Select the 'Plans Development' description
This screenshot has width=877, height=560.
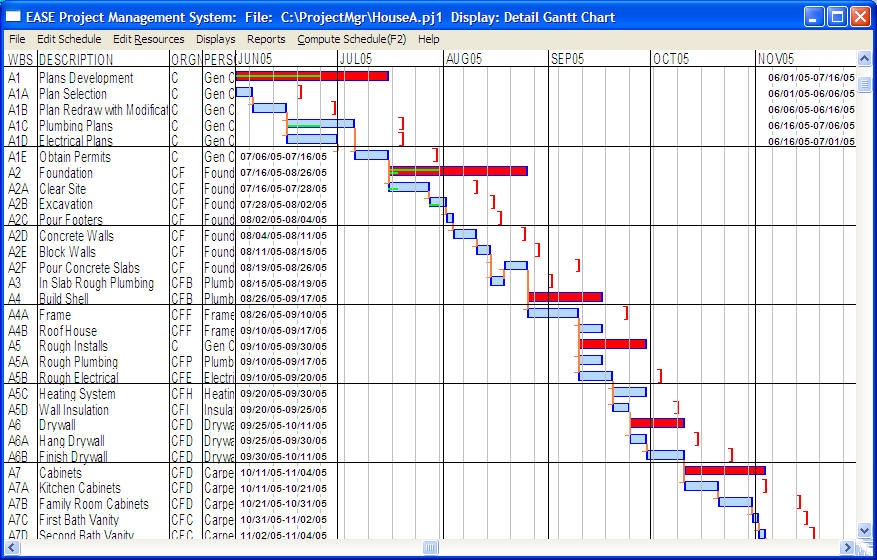click(86, 78)
